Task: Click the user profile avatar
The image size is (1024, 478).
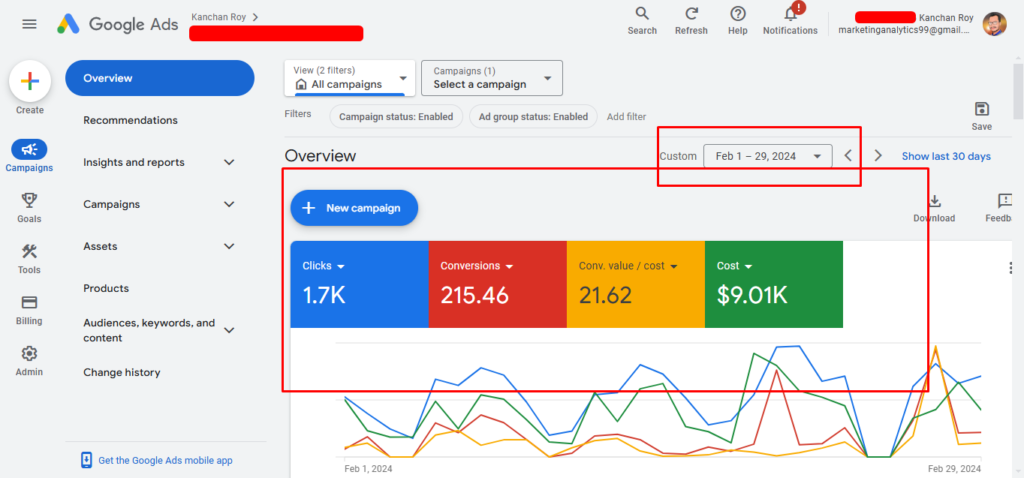Action: [x=995, y=24]
